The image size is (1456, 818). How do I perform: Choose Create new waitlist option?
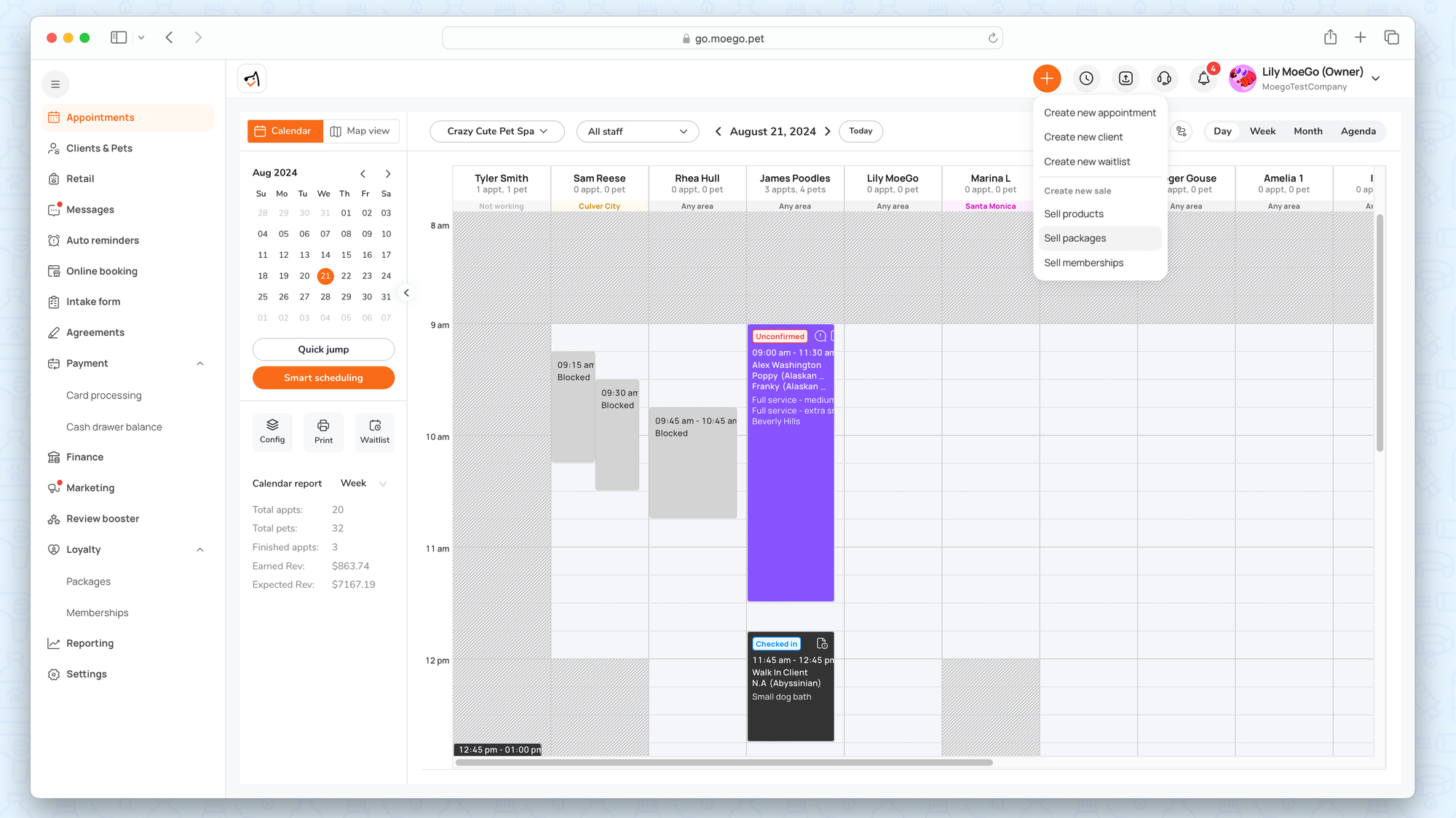[1087, 162]
